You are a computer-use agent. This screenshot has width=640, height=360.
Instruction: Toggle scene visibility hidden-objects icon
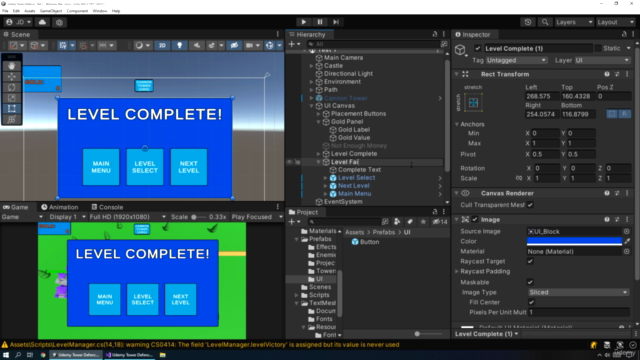[x=234, y=45]
